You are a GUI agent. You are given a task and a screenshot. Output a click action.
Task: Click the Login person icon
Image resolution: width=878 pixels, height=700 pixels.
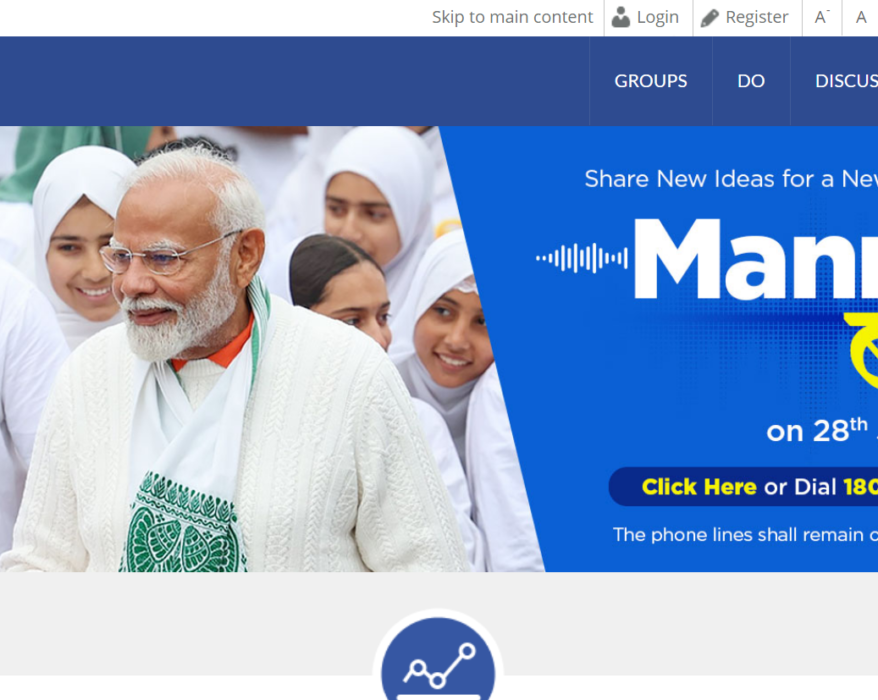point(620,17)
